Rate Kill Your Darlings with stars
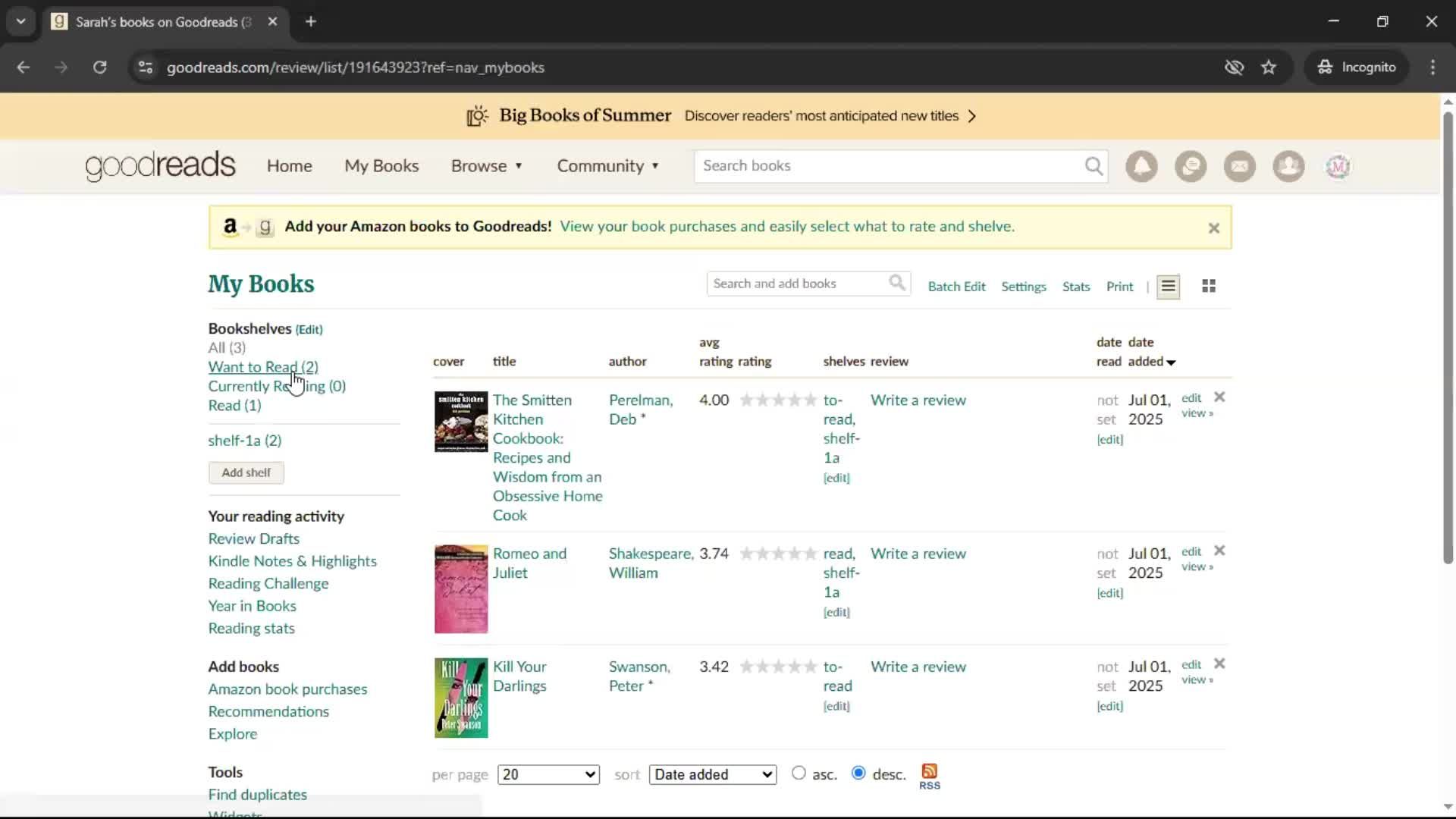Screen dimensions: 1456x819 coord(779,667)
